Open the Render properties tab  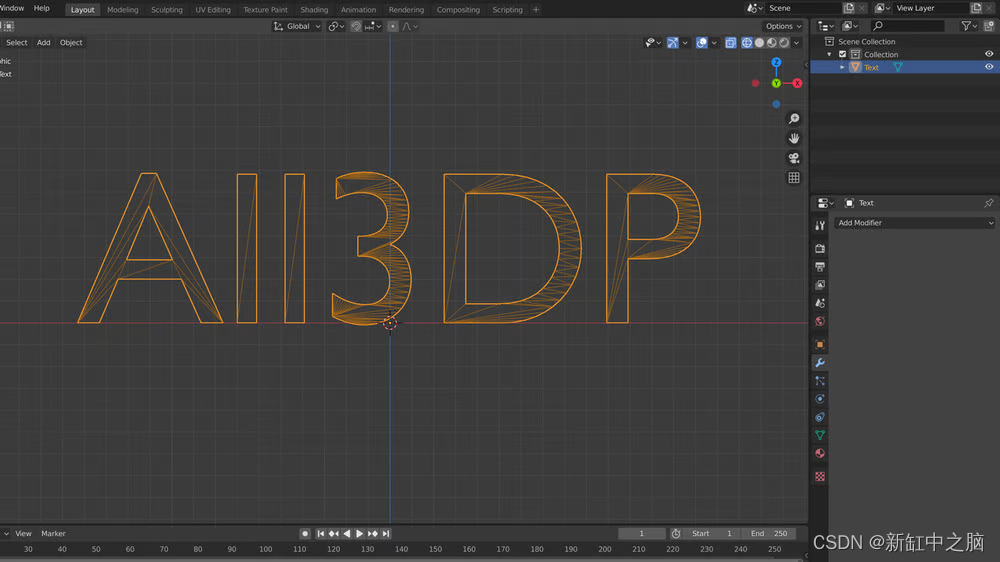coord(820,248)
